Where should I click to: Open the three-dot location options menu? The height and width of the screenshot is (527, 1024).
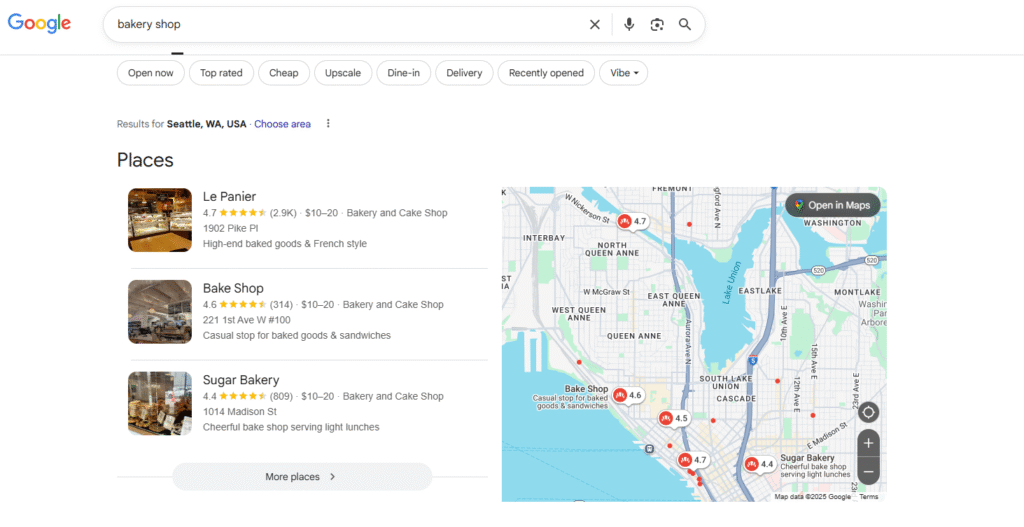tap(328, 123)
